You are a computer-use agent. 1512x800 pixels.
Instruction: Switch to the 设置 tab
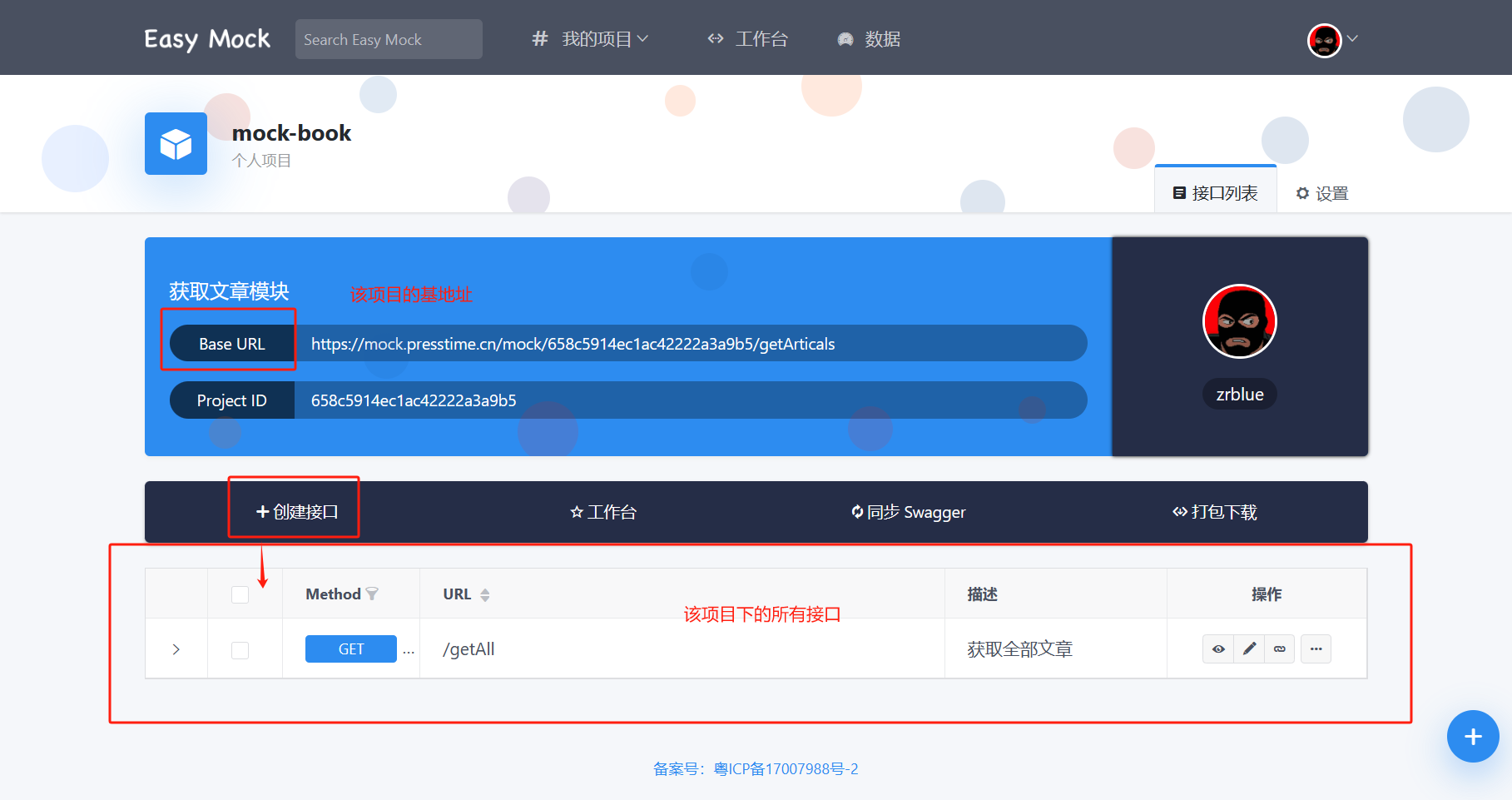[x=1320, y=192]
